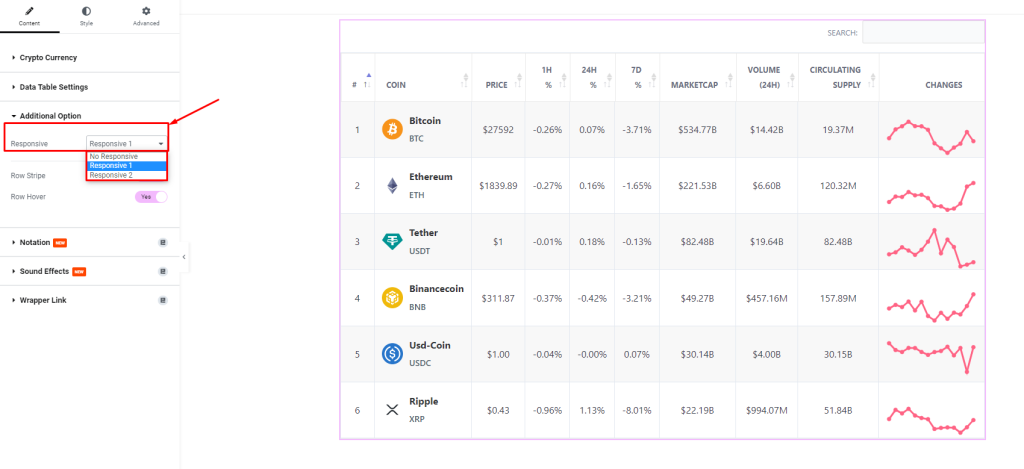The width and height of the screenshot is (1024, 469).
Task: Sort table by 7D % column
Action: 637,78
